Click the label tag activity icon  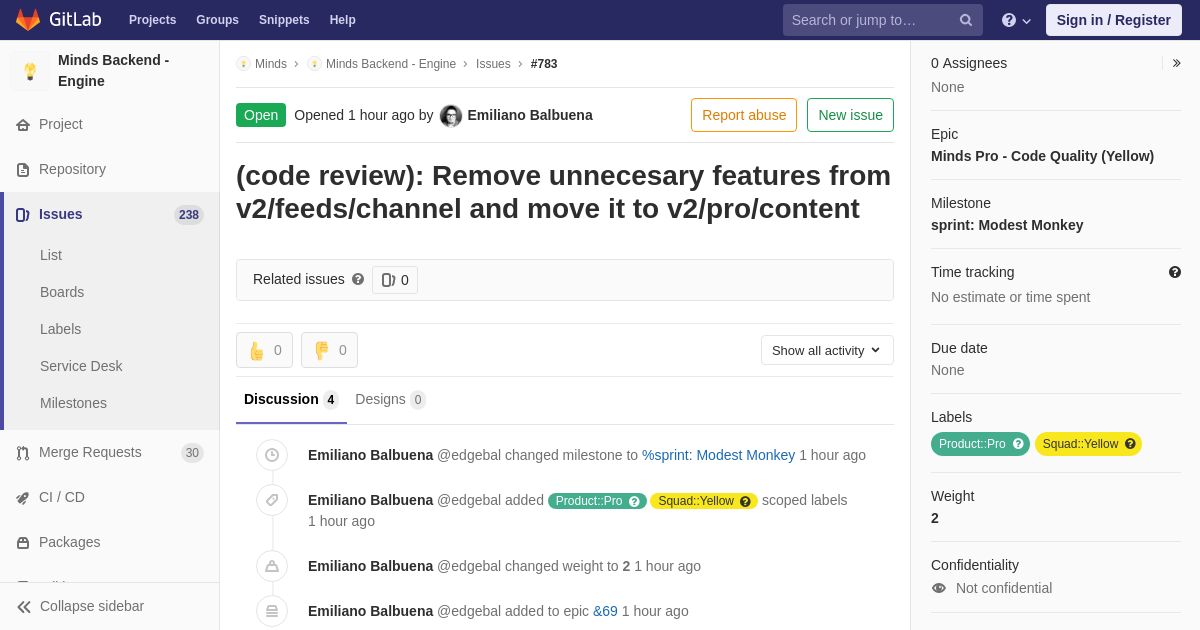click(x=272, y=500)
